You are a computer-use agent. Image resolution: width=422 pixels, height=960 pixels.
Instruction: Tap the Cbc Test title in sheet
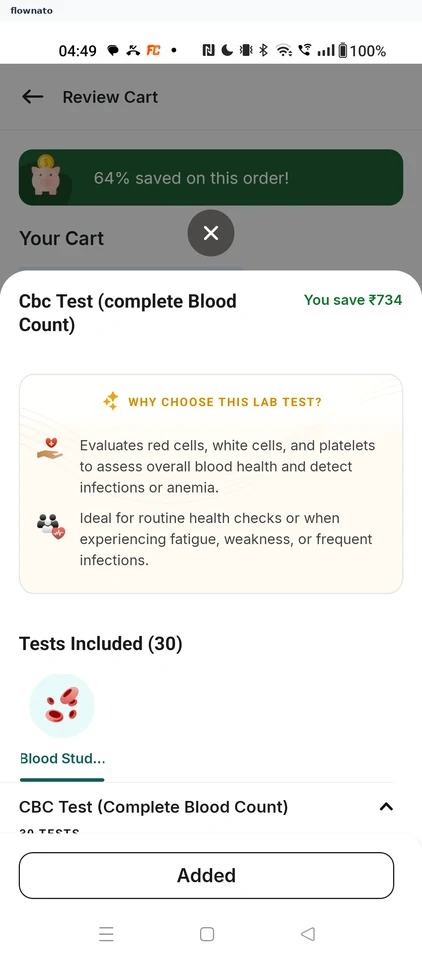128,313
